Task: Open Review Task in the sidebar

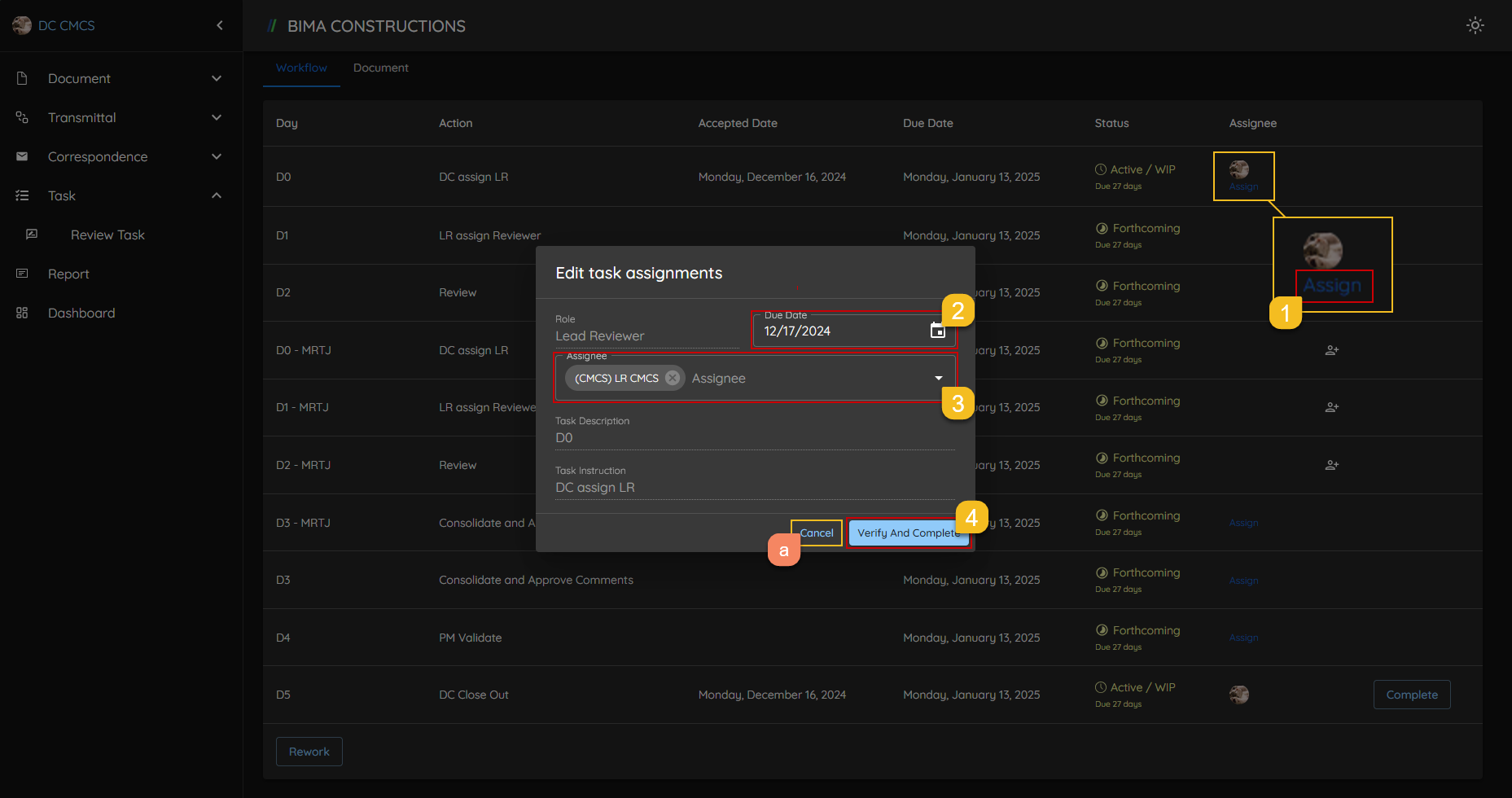Action: click(107, 235)
